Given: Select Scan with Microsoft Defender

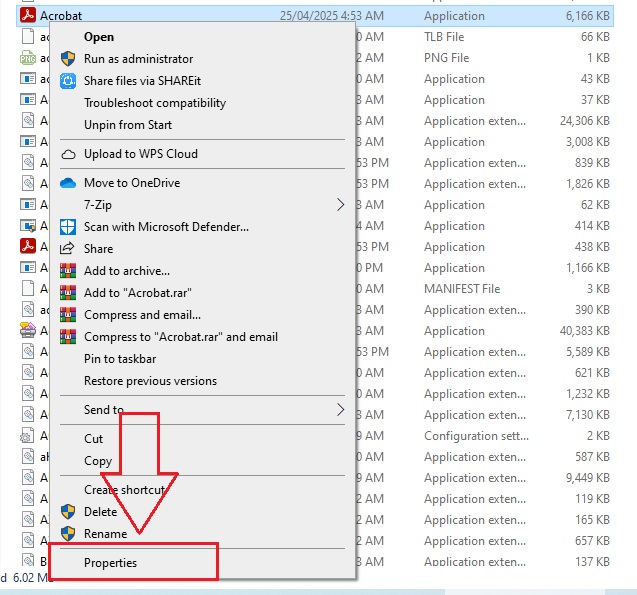Looking at the screenshot, I should click(x=167, y=227).
